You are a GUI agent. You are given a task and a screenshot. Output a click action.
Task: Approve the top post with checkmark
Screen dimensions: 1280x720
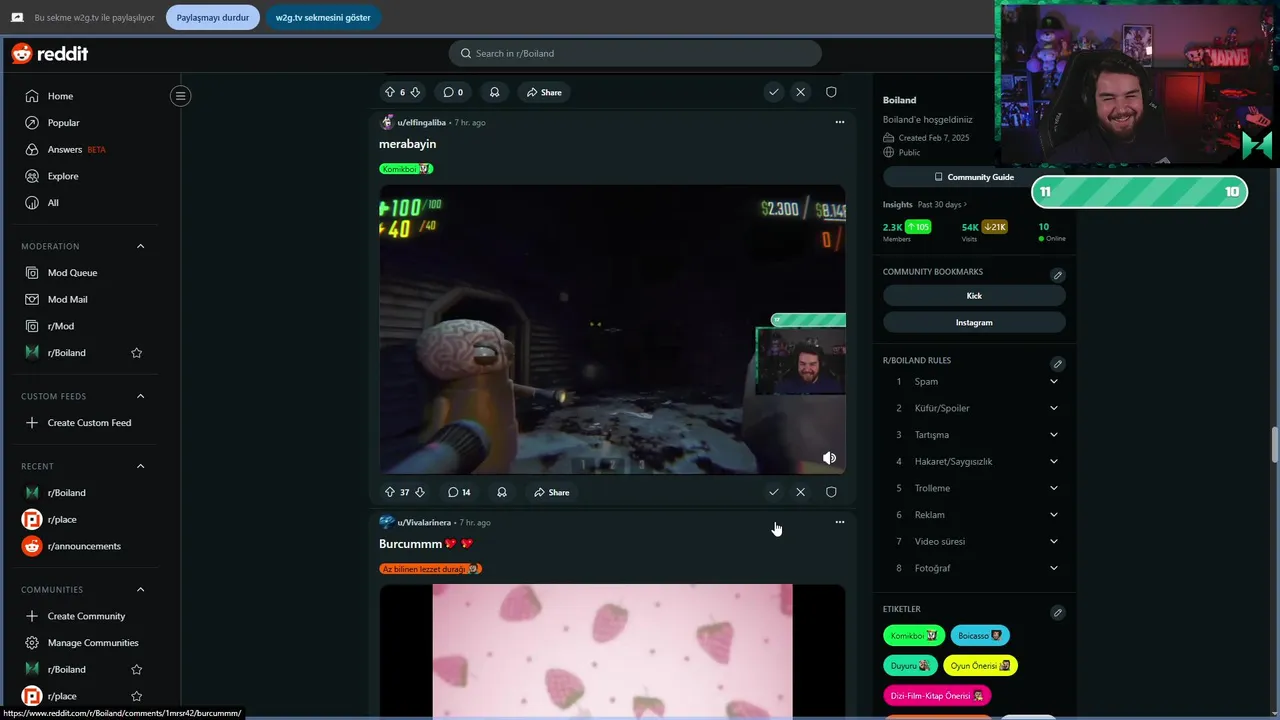(773, 92)
